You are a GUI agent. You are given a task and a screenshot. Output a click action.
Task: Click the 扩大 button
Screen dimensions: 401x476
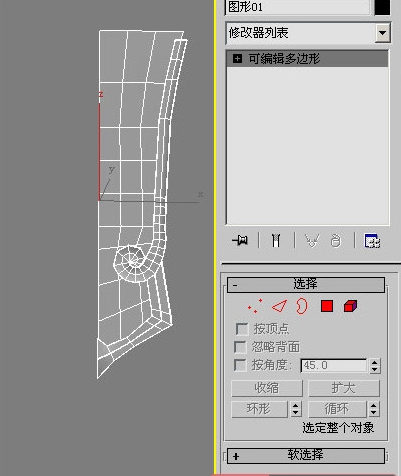(x=344, y=388)
